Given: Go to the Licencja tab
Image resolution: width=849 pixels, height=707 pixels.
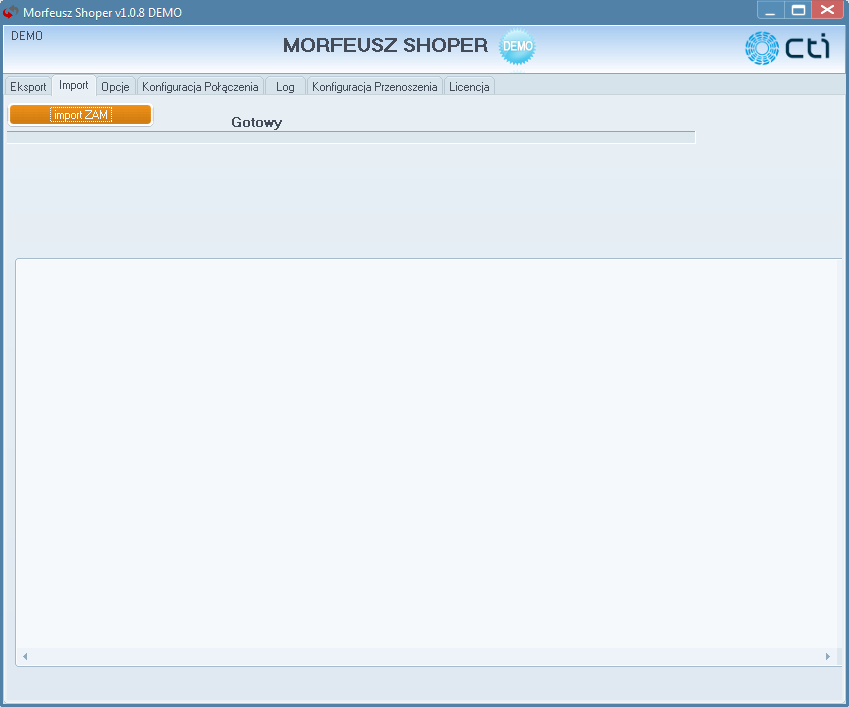Looking at the screenshot, I should 469,87.
